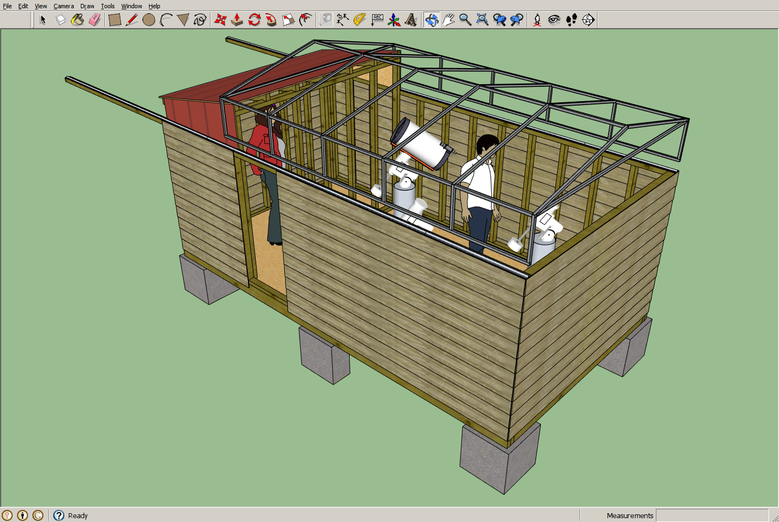The height and width of the screenshot is (522, 779).
Task: Select the red pencil Line tool
Action: pyautogui.click(x=132, y=20)
